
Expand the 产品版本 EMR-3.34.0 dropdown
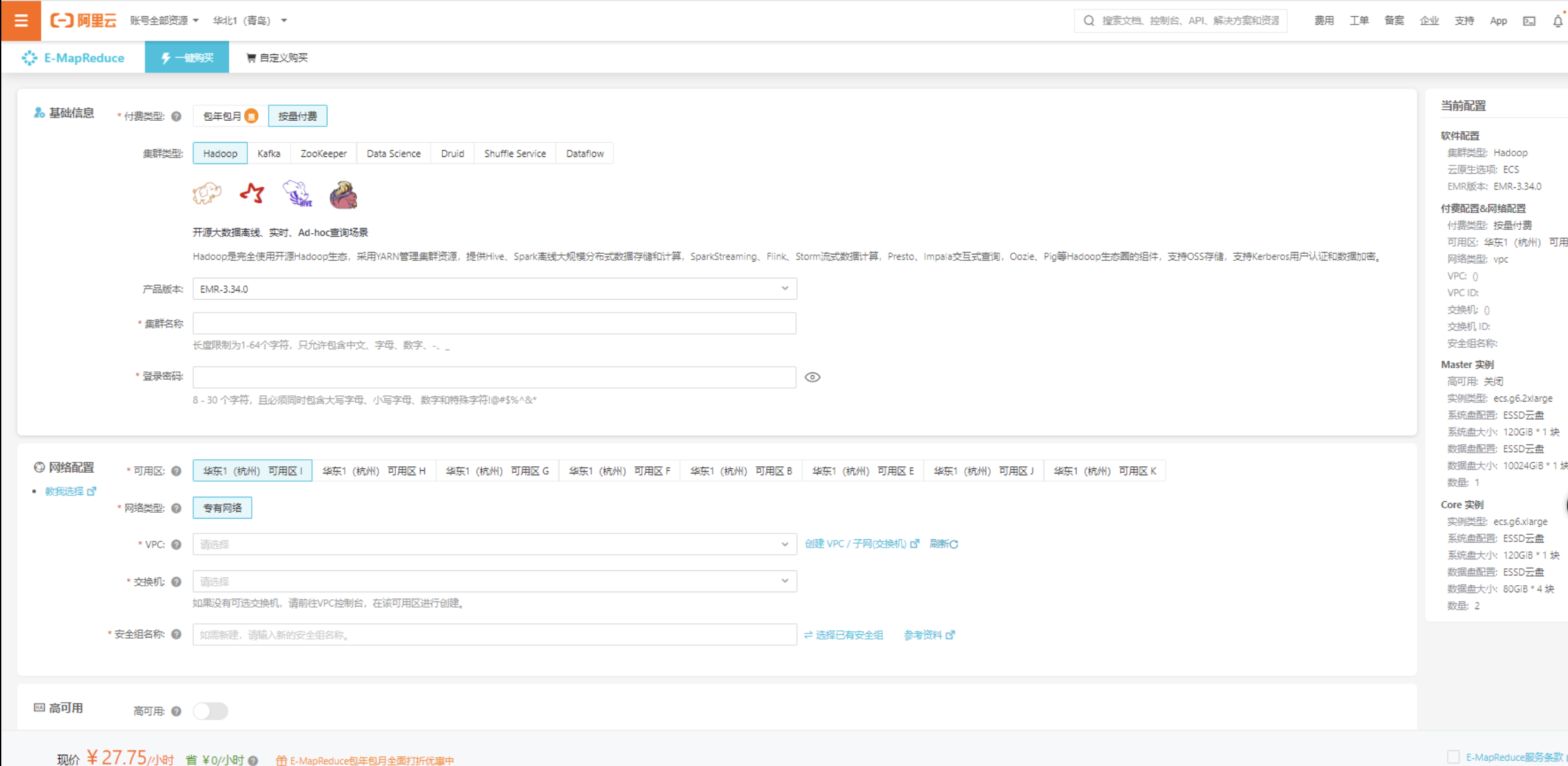pyautogui.click(x=494, y=289)
